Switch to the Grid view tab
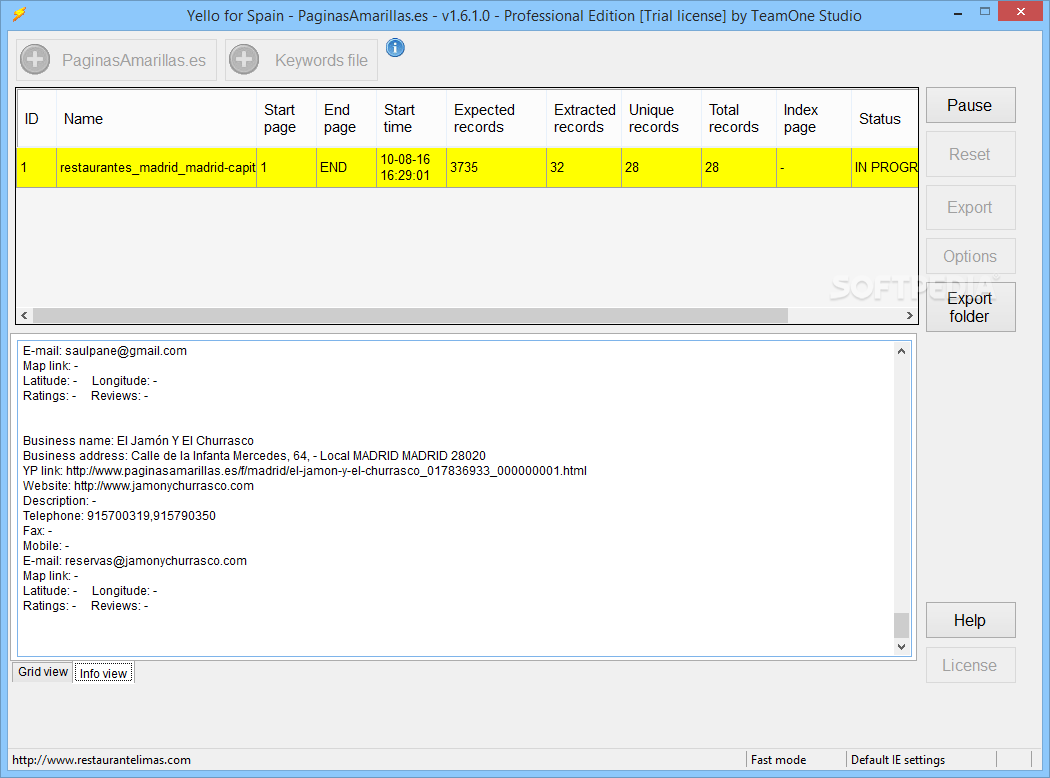Viewport: 1050px width, 778px height. (x=43, y=672)
